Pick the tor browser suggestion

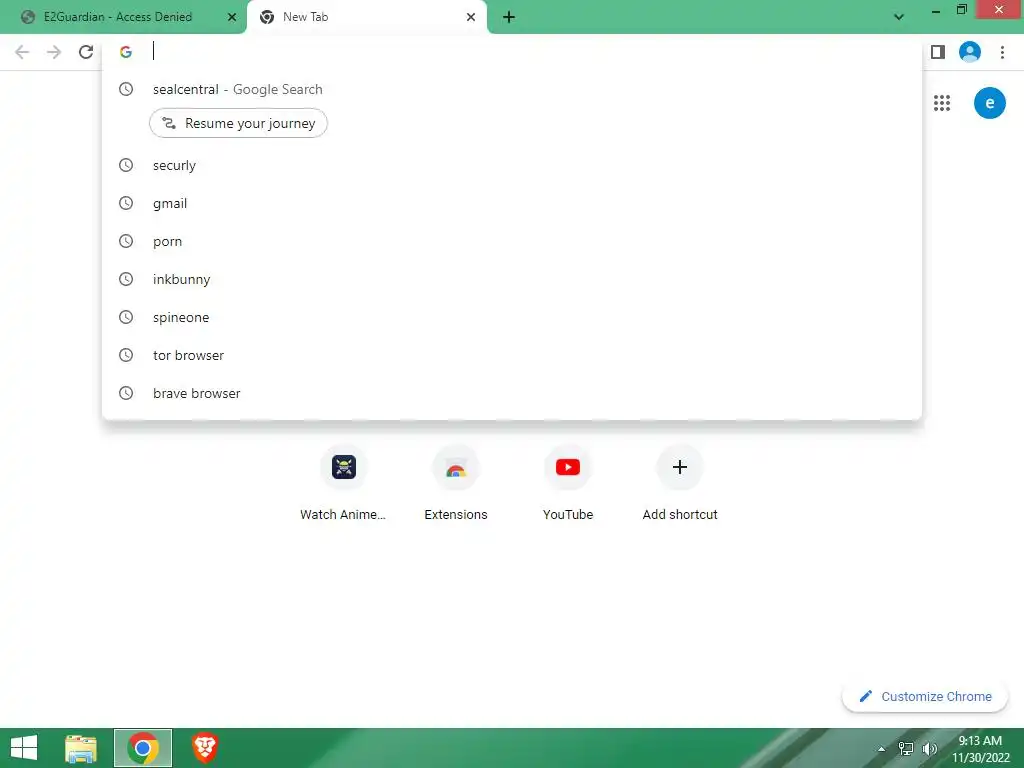click(x=512, y=355)
